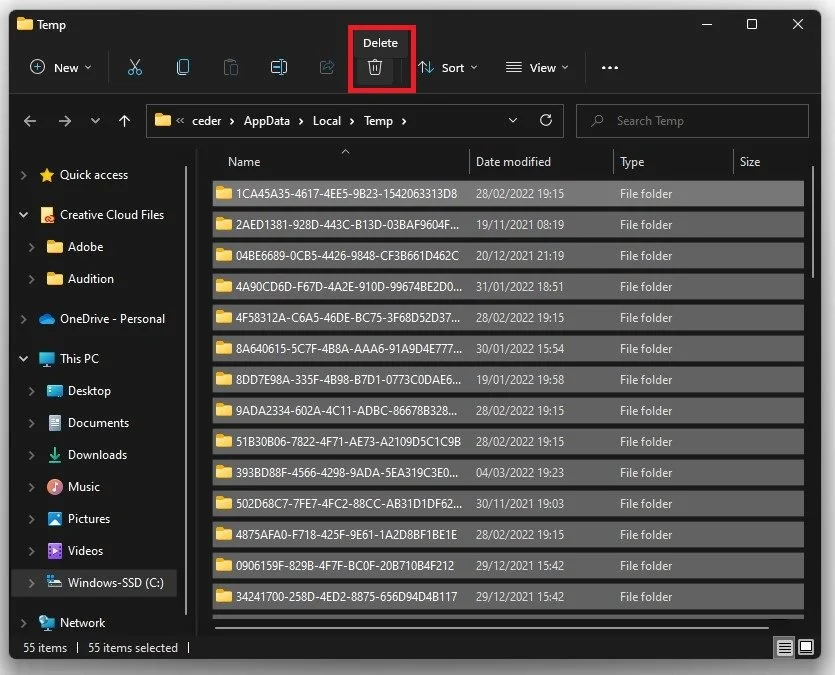Select folder starting with 8DD7E98A-335F

[508, 380]
